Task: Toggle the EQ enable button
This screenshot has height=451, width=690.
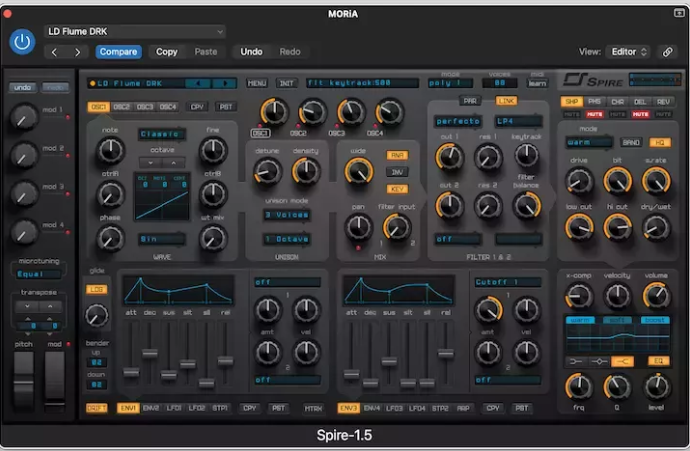Action: point(659,361)
